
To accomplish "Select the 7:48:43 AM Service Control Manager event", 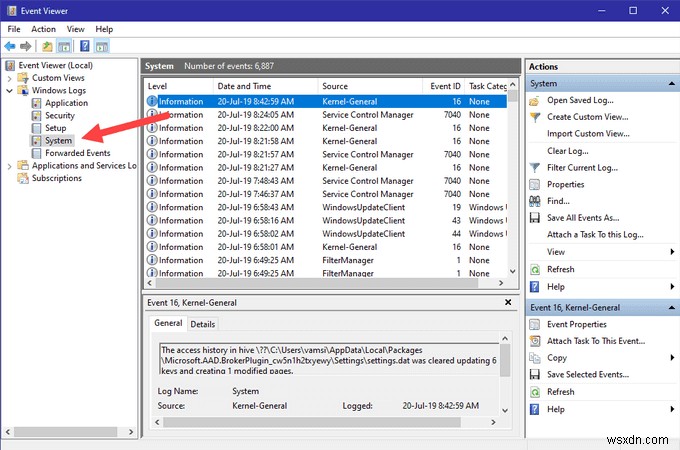I will [326, 181].
